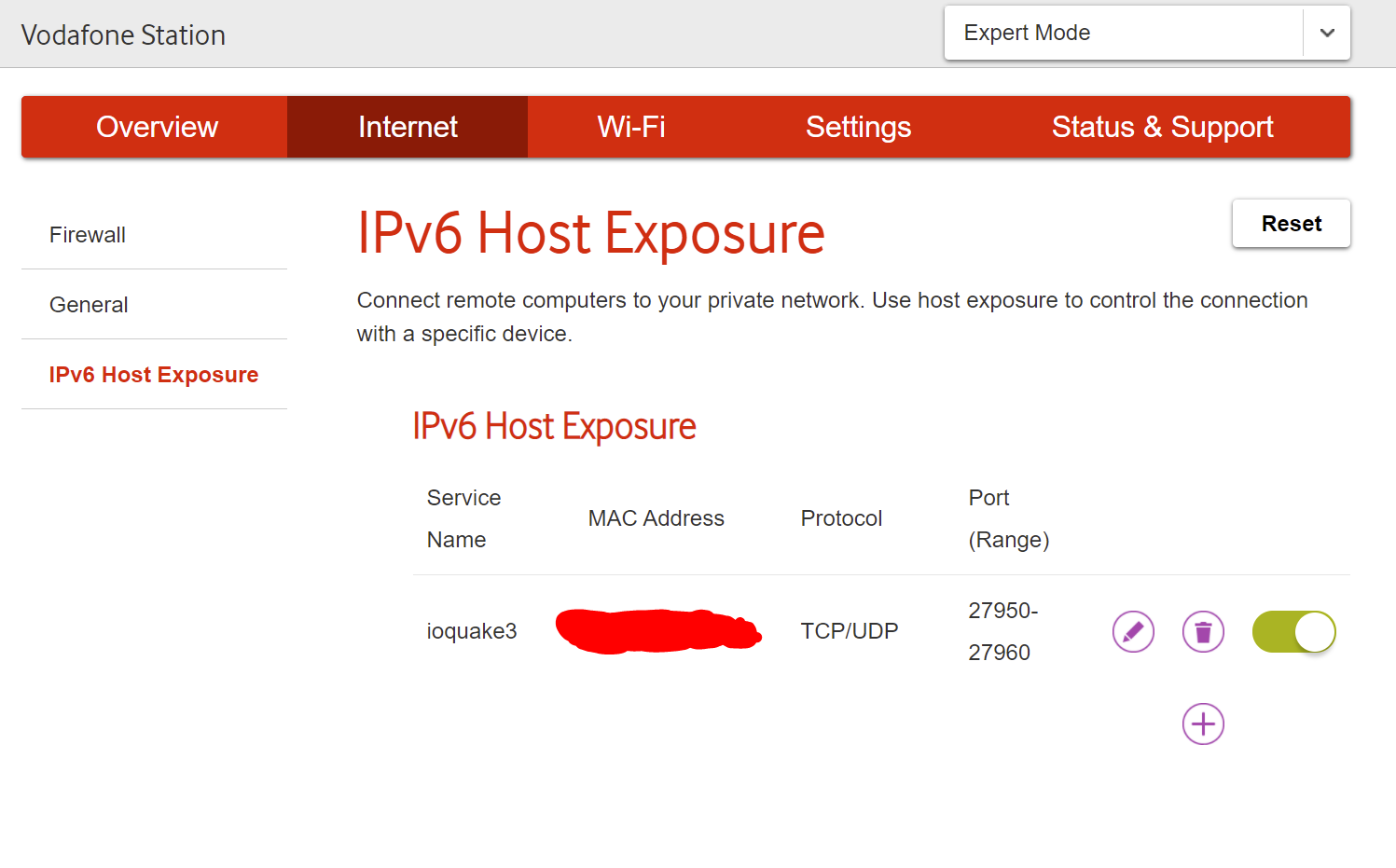Select the ioquake3 service name cell
Image resolution: width=1396 pixels, height=868 pixels.
[x=472, y=631]
